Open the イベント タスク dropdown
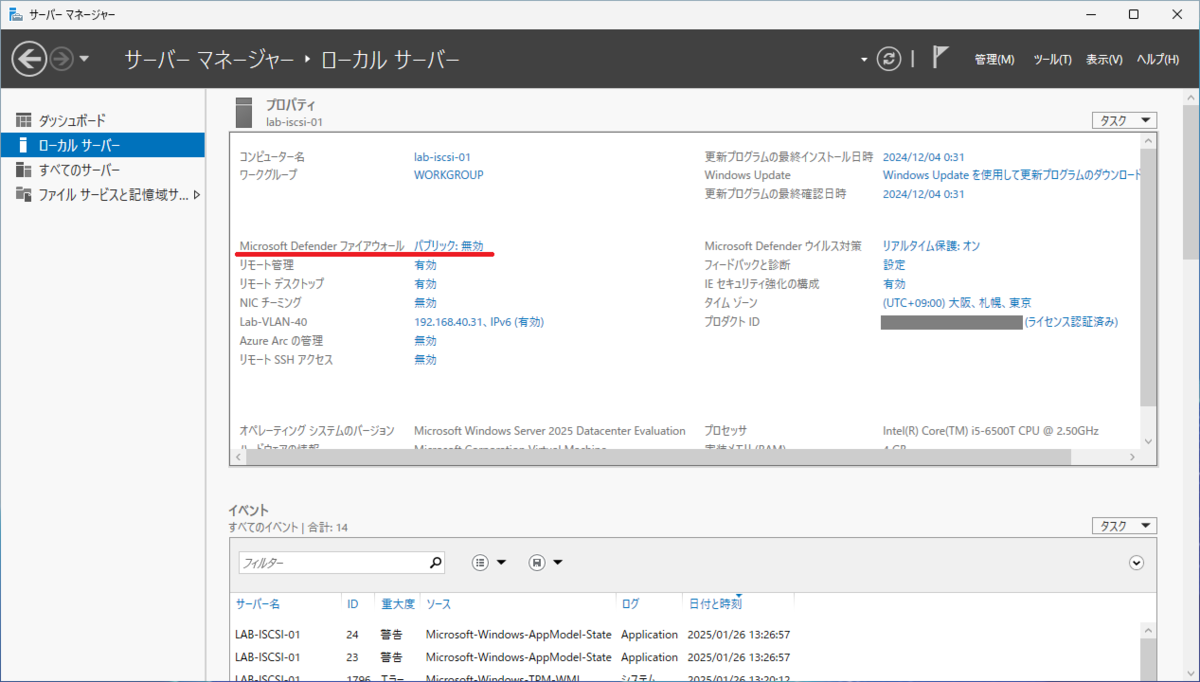Image resolution: width=1200 pixels, height=682 pixels. 1124,526
